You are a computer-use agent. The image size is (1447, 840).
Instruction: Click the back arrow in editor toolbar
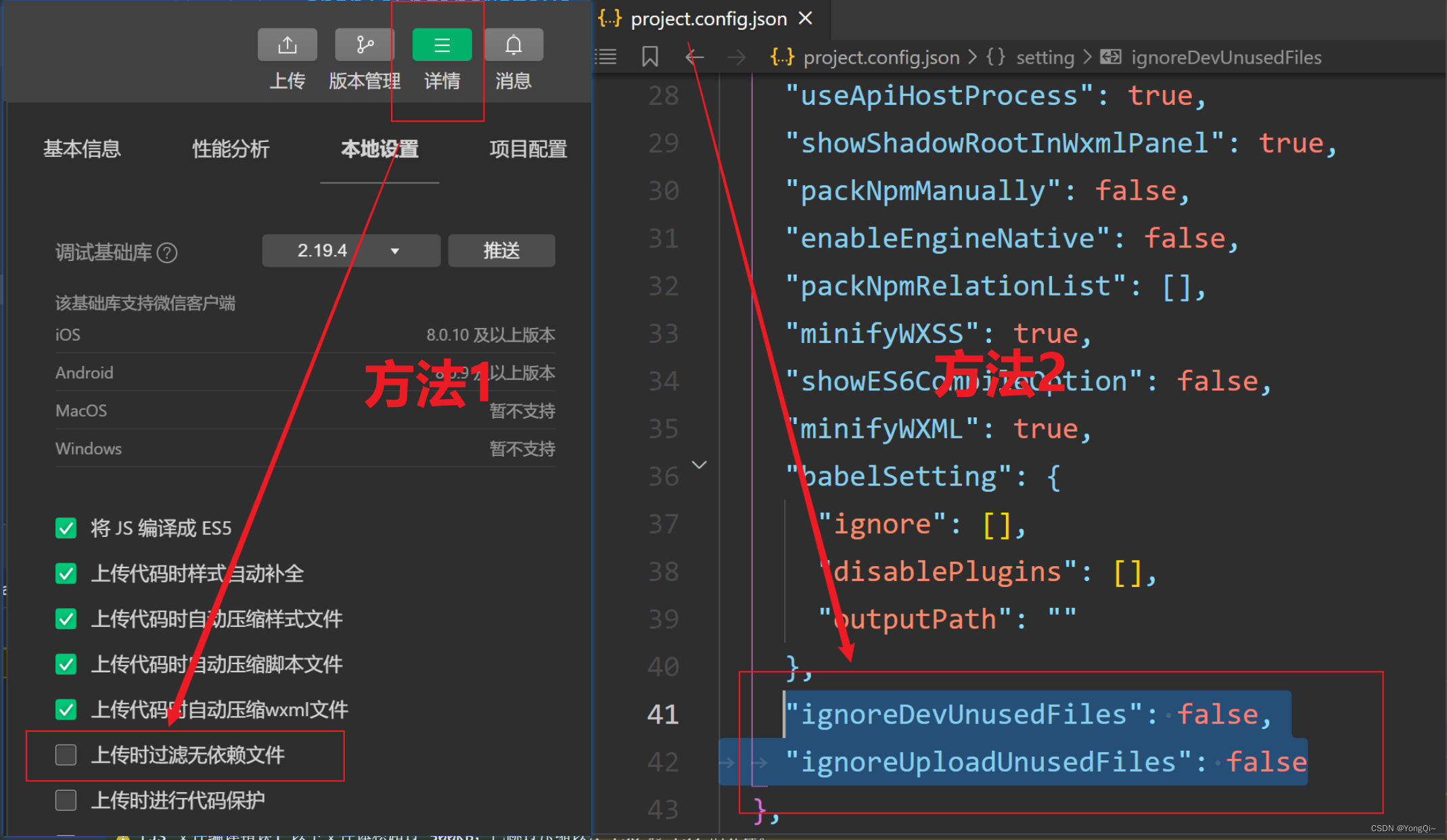(695, 57)
